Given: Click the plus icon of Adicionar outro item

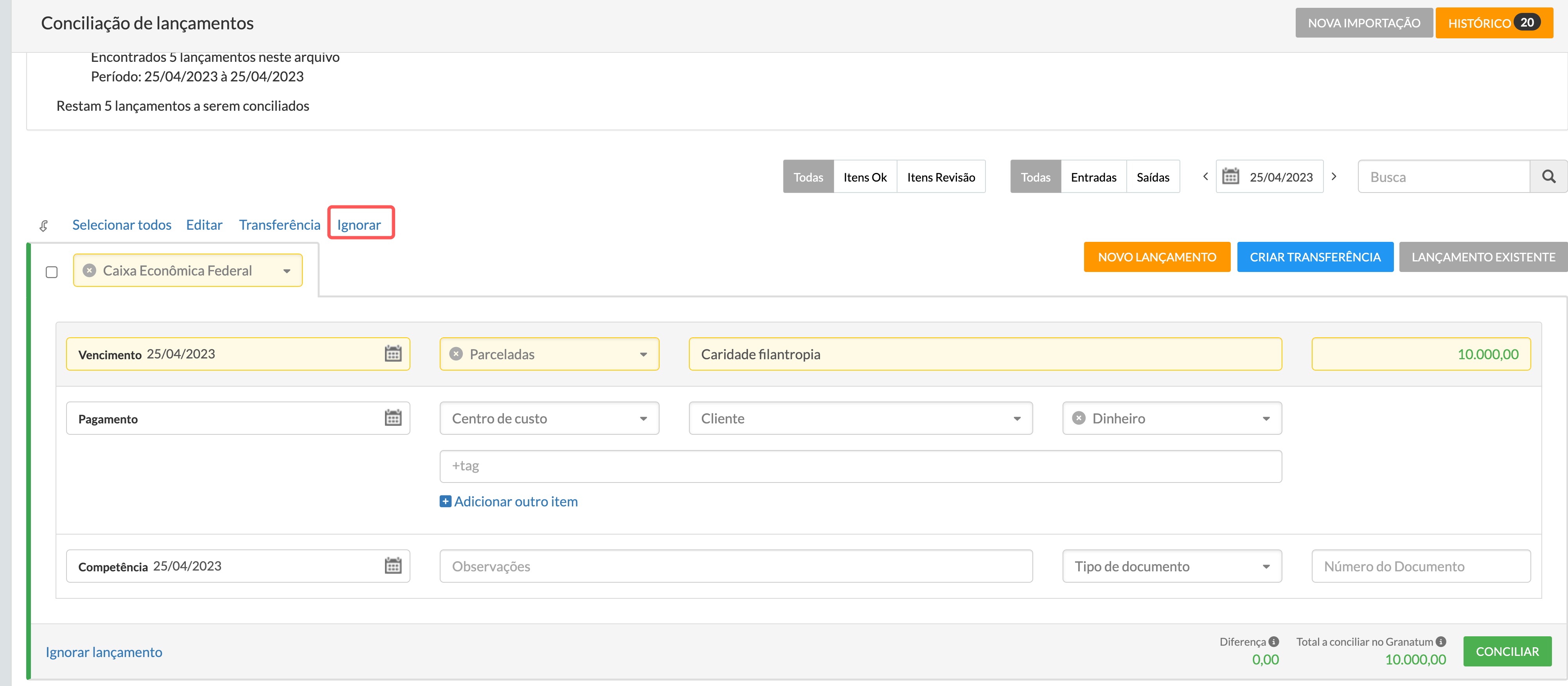Looking at the screenshot, I should coord(446,502).
